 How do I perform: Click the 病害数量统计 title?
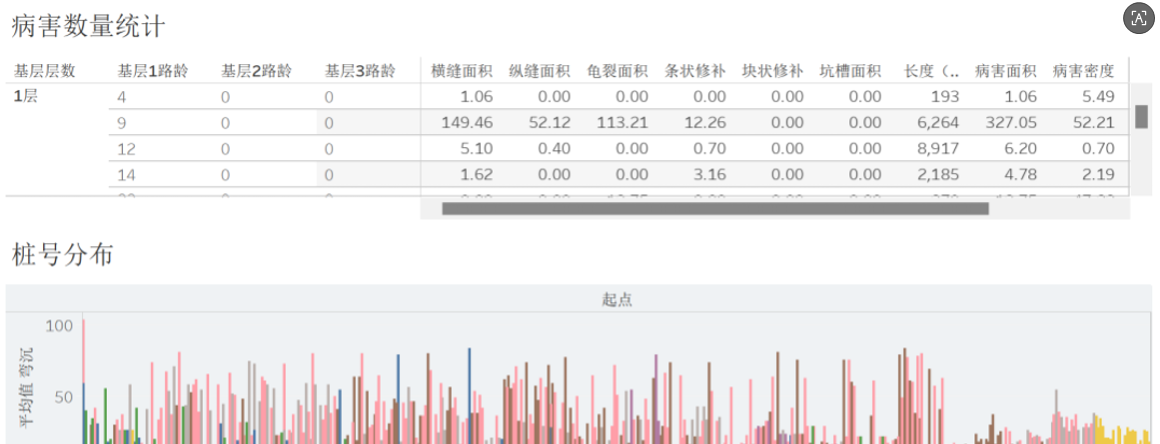click(88, 26)
